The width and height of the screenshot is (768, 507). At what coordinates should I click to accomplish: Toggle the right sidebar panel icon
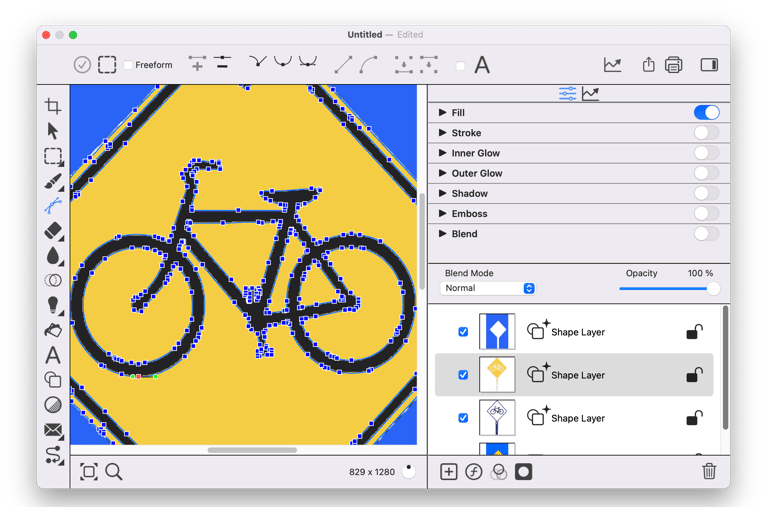pos(709,65)
